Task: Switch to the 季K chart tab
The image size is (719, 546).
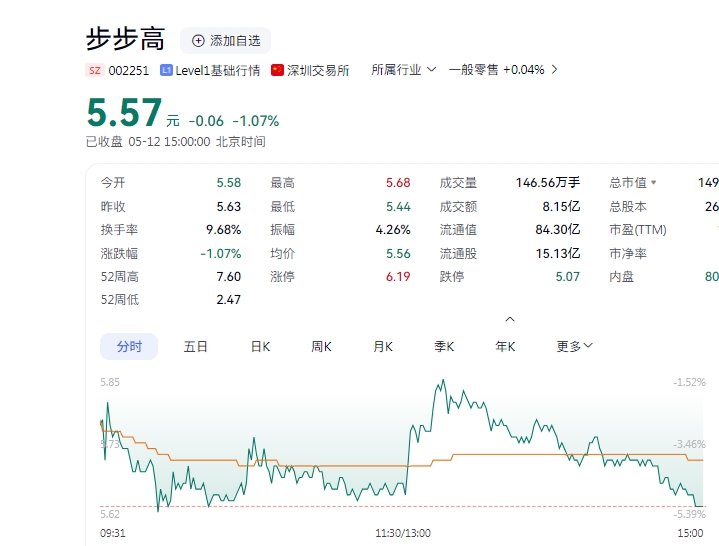Action: (x=444, y=347)
